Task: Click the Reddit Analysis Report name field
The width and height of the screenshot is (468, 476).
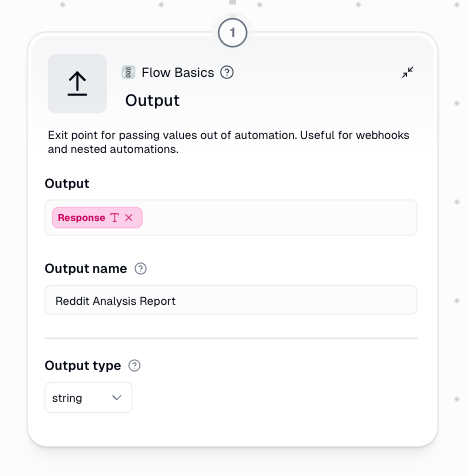Action: coord(231,300)
